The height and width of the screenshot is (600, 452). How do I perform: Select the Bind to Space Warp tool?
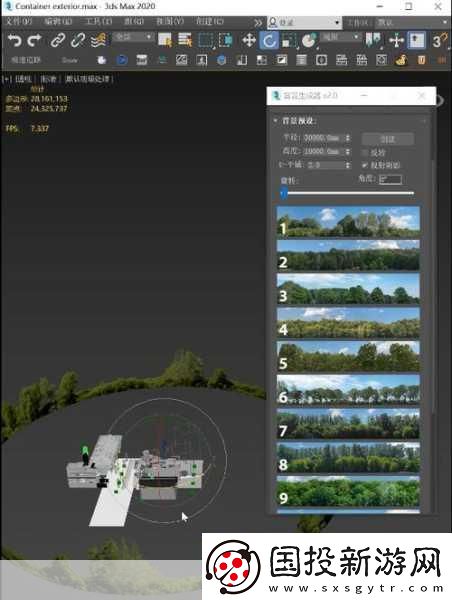tap(98, 40)
